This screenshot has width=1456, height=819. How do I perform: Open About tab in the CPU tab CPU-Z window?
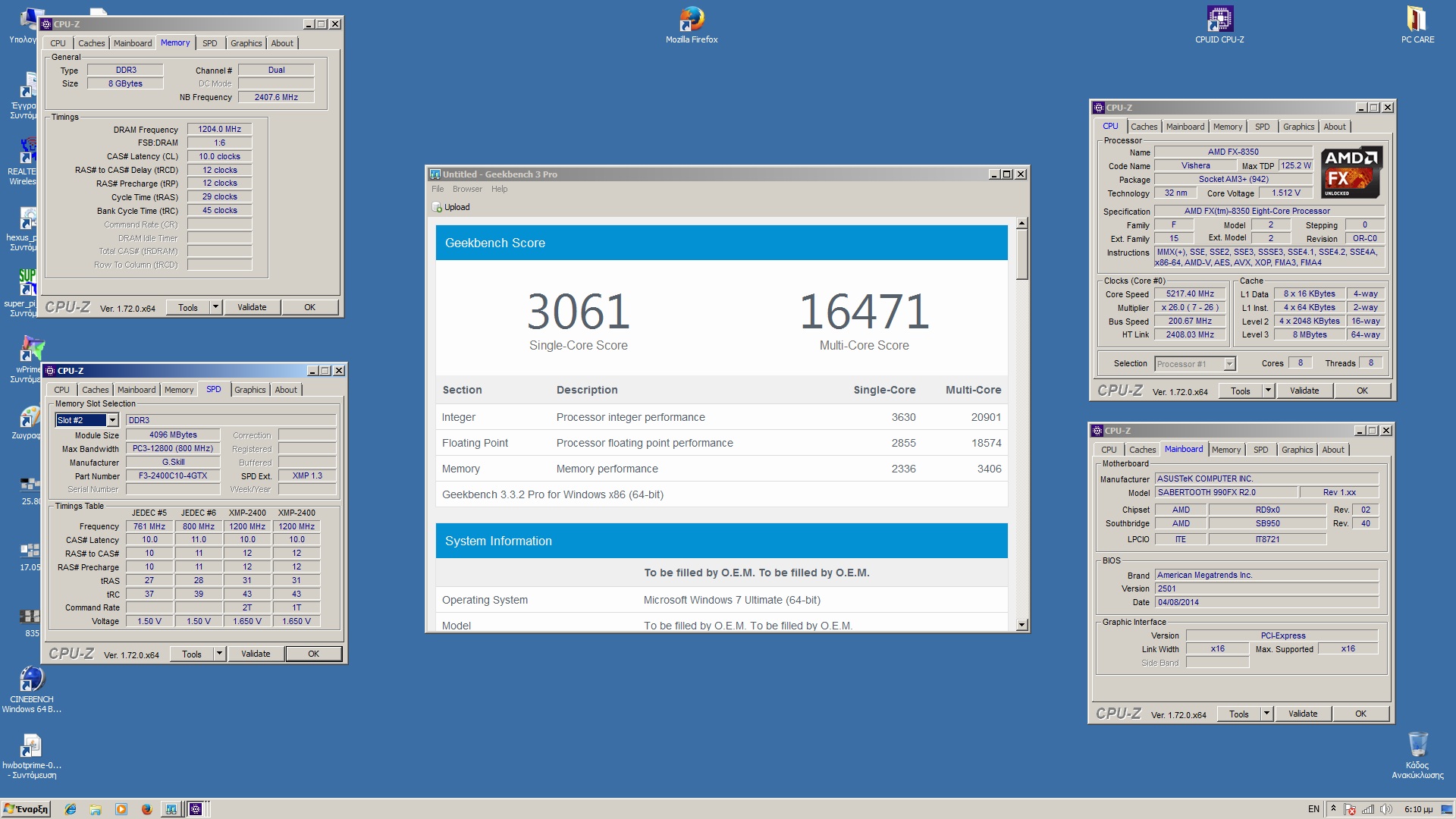1335,127
